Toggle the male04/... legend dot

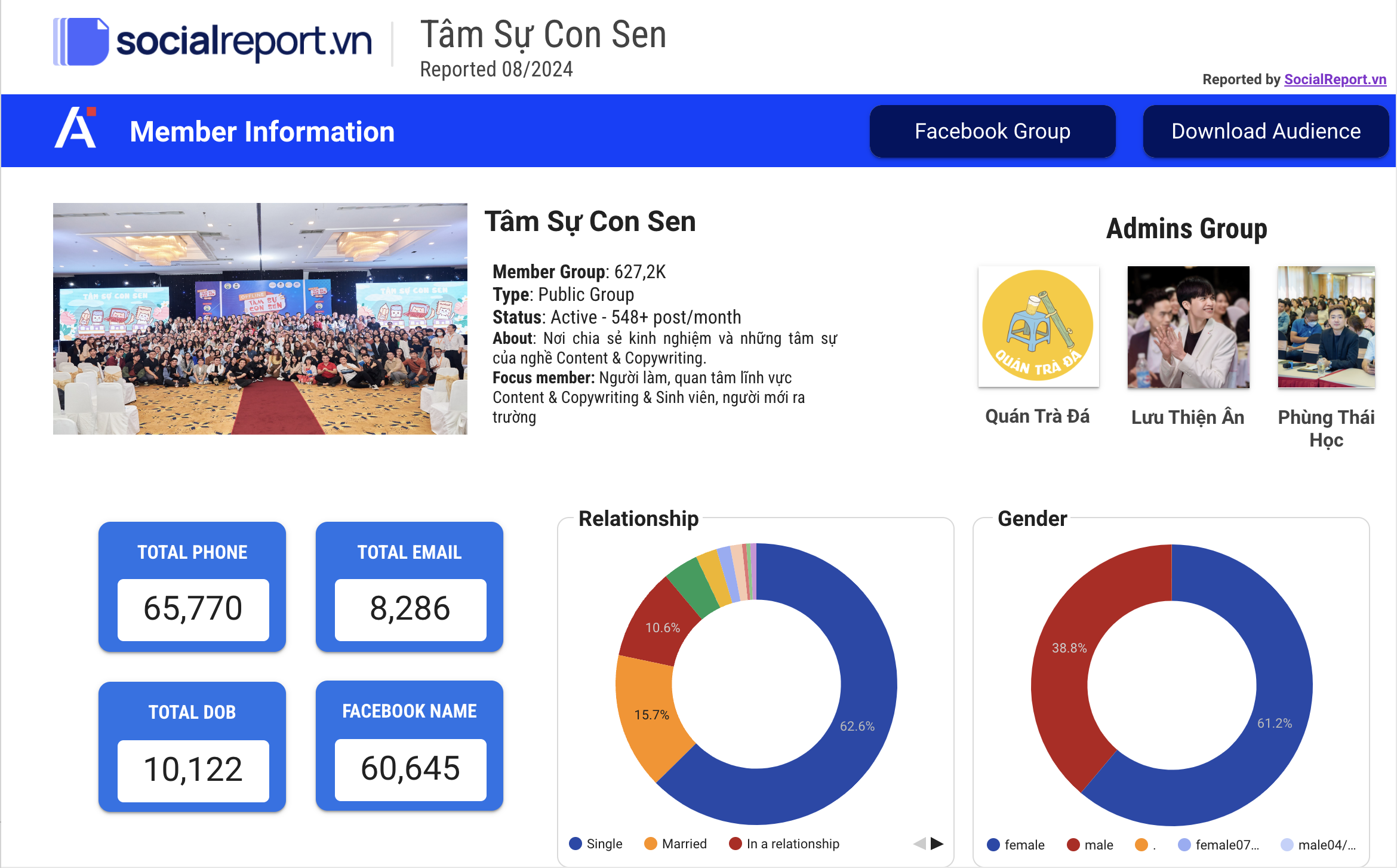click(1287, 845)
